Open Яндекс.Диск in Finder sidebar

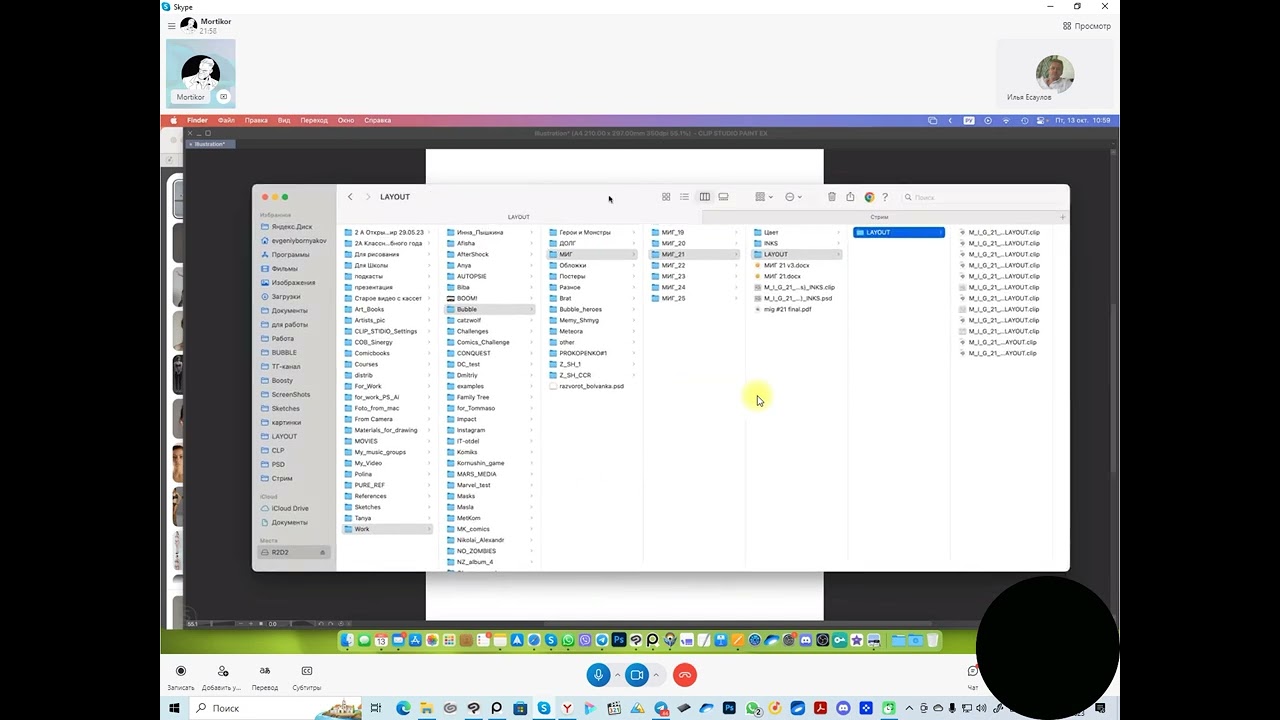pos(292,227)
